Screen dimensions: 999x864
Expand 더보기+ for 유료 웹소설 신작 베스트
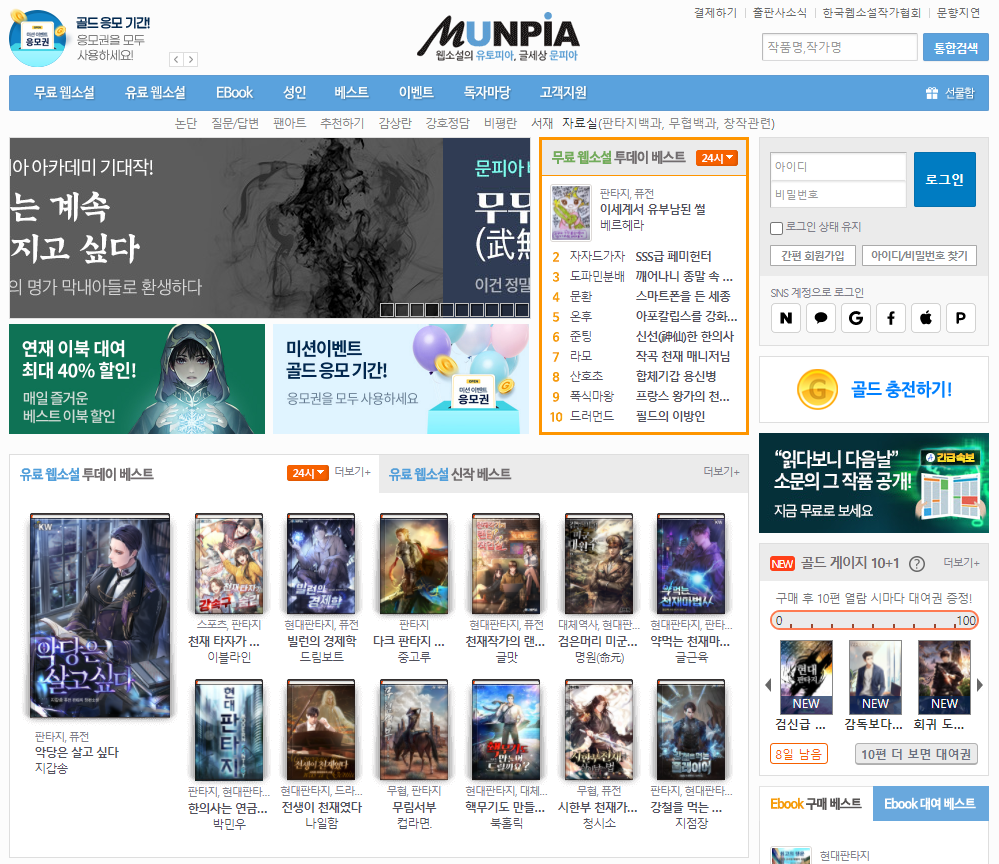[721, 472]
